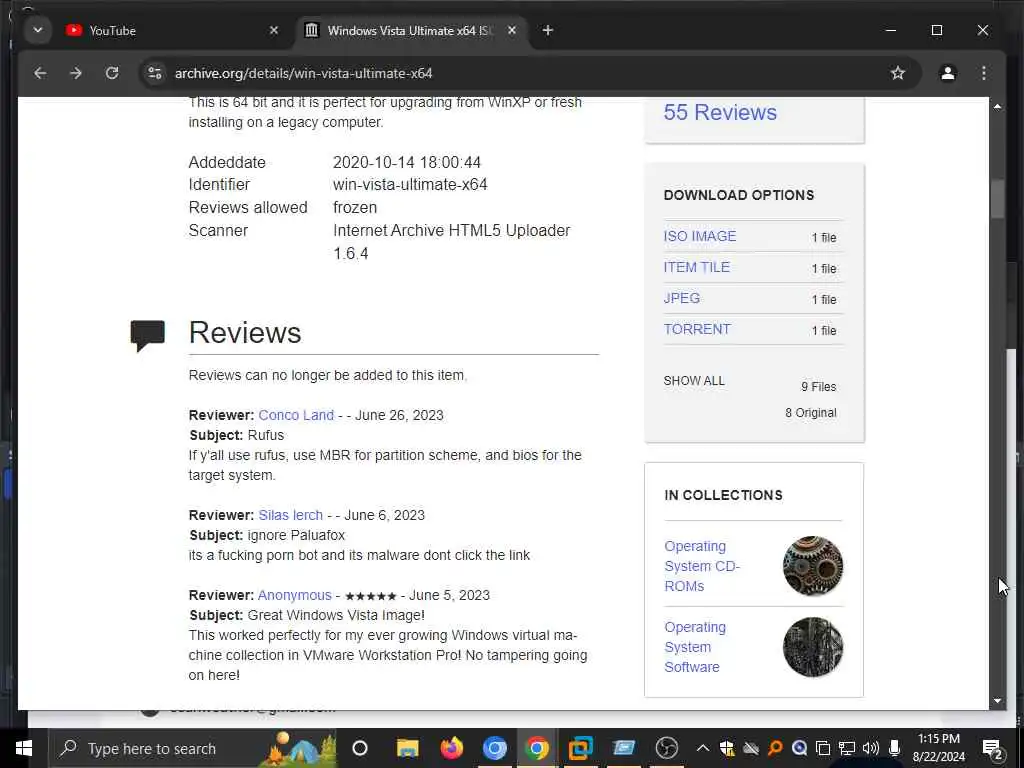View site information icon in address bar
The height and width of the screenshot is (768, 1024).
point(155,73)
